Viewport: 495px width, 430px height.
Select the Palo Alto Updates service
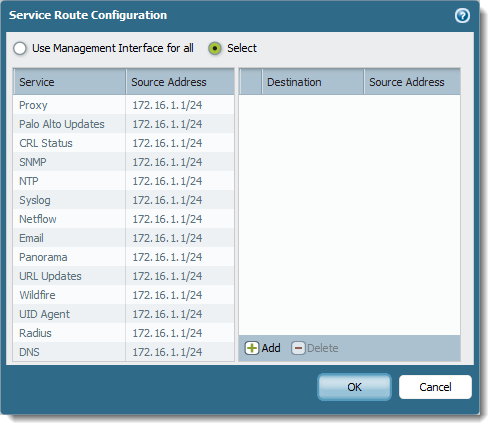pos(124,124)
